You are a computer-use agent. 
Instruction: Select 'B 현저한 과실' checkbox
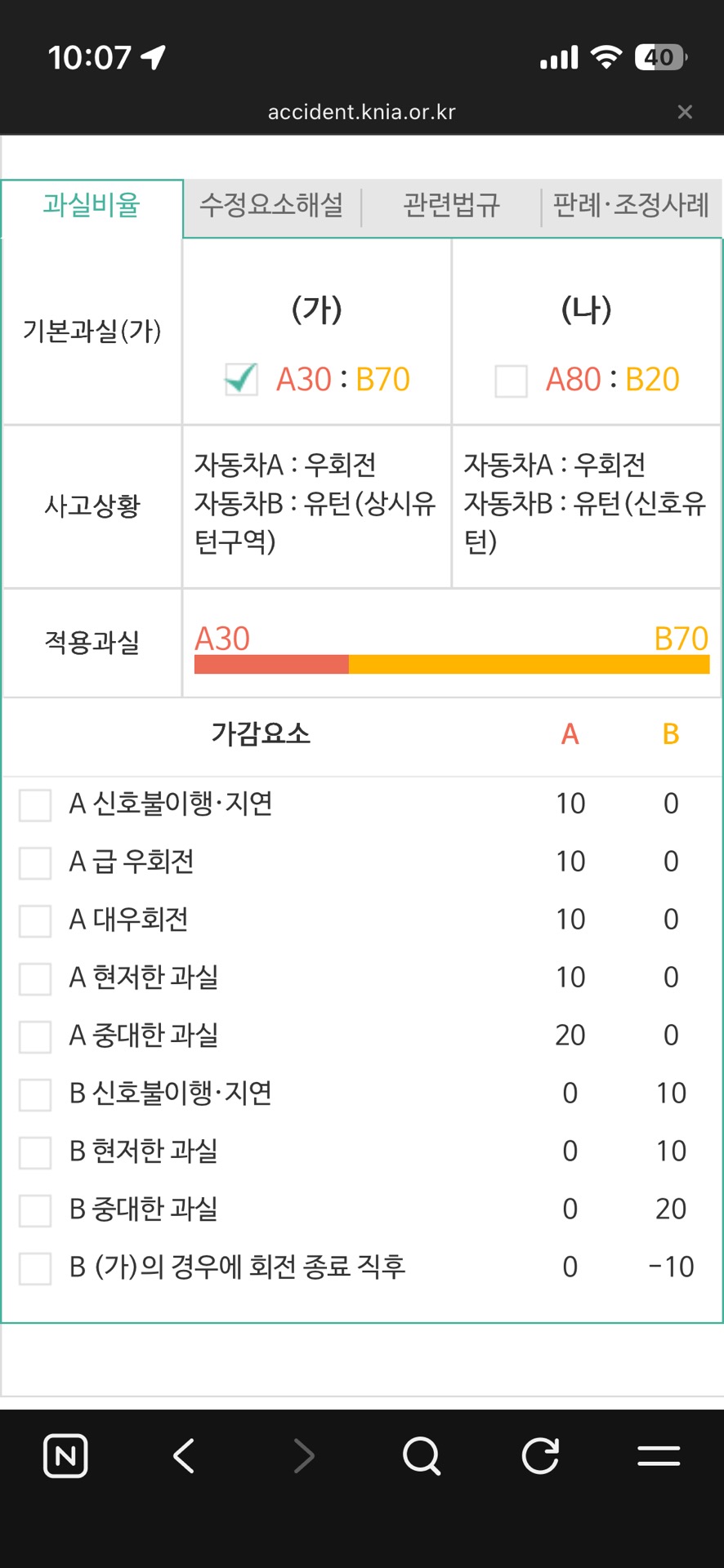click(35, 1152)
